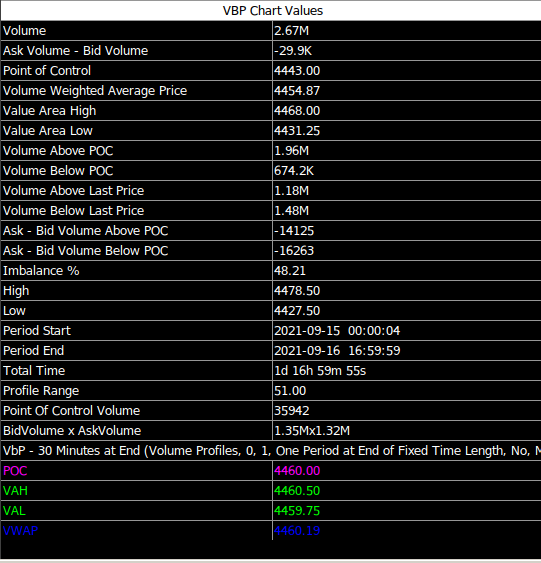Screen dimensions: 541x563
Task: Click the Total Time label
Action: (x=34, y=371)
